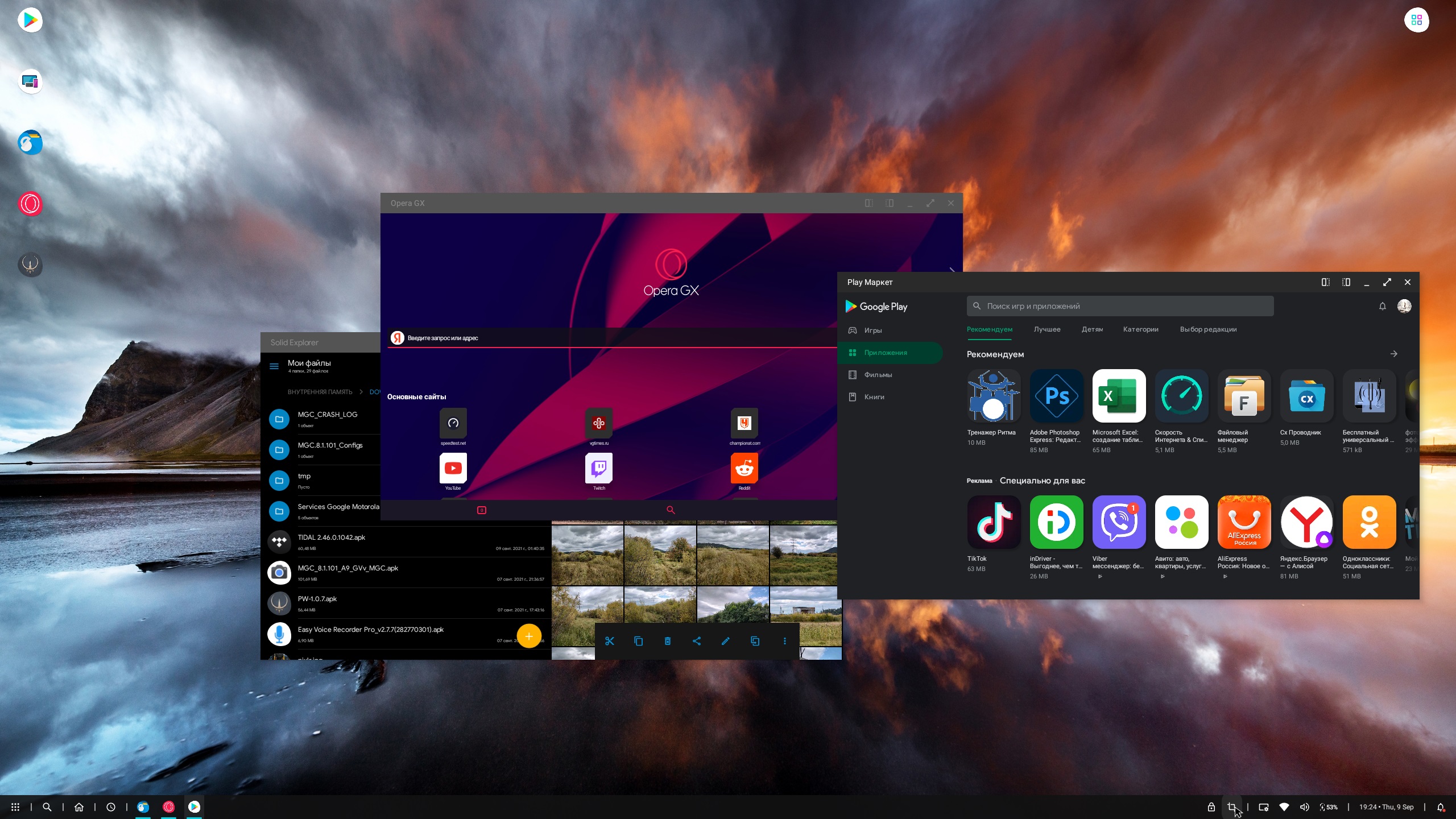Click ВНУТРЕННЯЯ ПАМЯТЬ breadcrumb

pos(320,392)
